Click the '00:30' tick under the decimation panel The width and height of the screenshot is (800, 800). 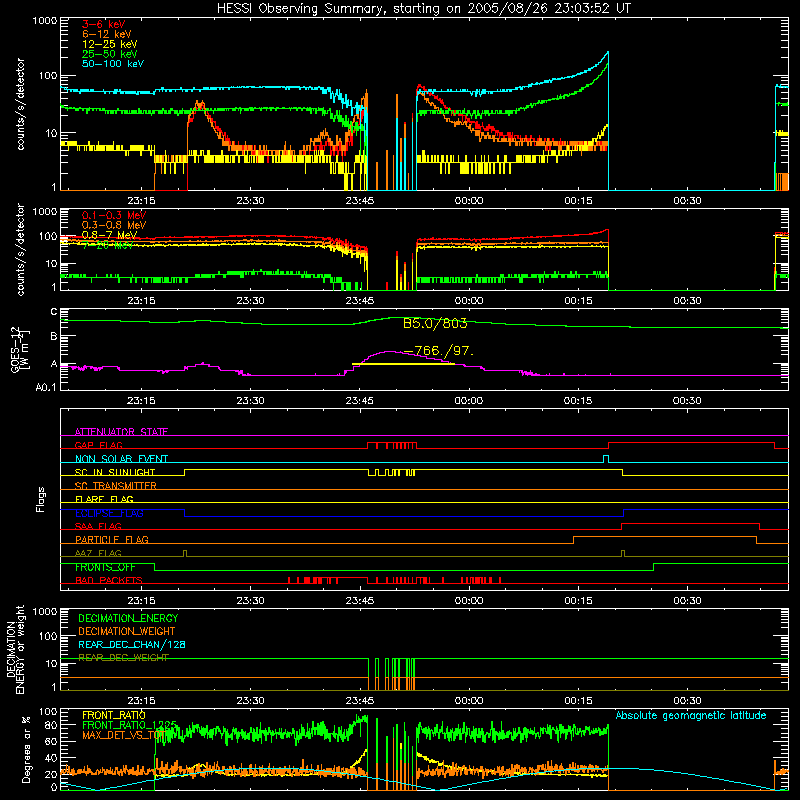[687, 701]
